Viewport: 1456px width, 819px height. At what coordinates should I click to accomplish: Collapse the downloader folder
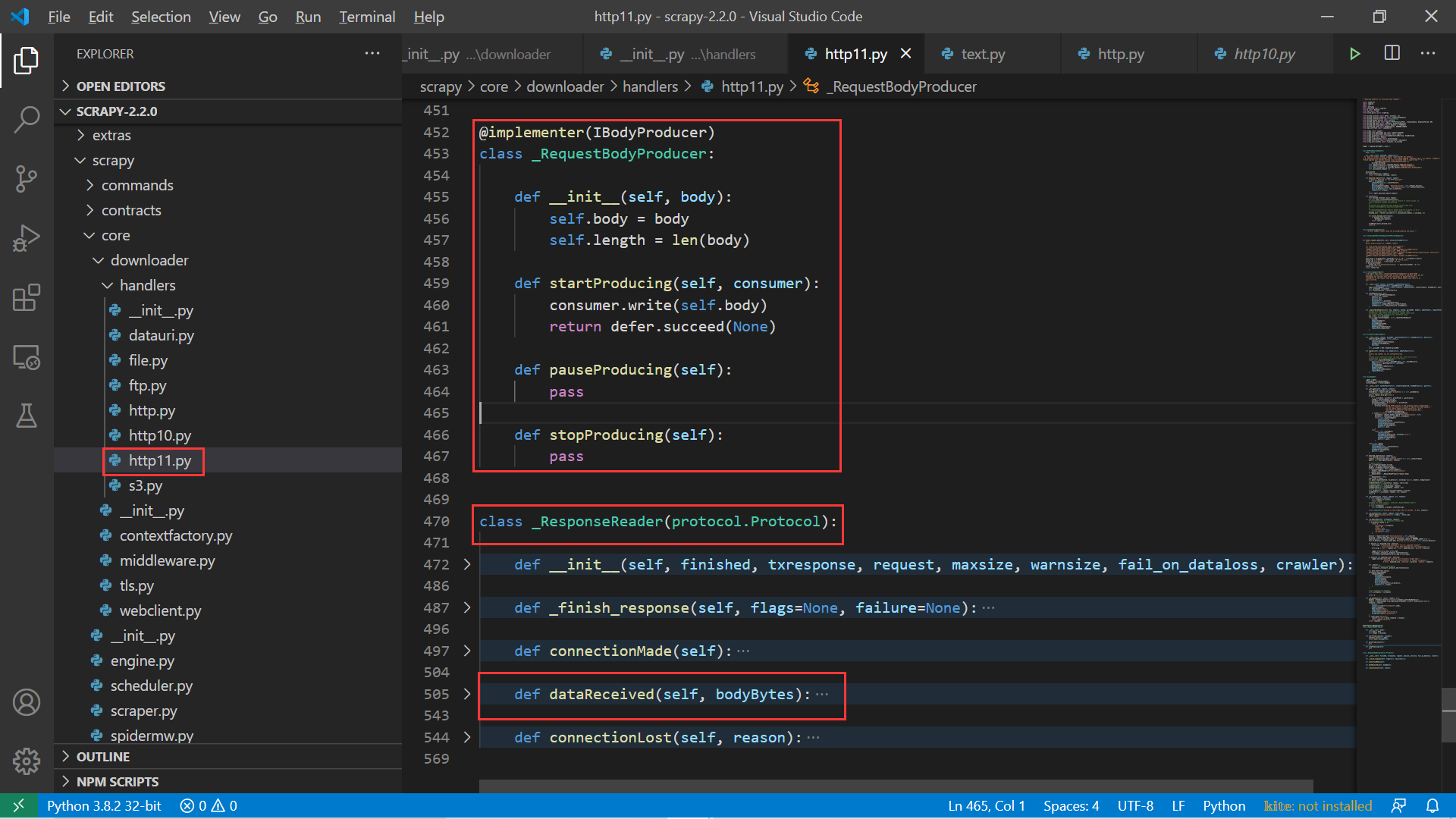pos(227,260)
